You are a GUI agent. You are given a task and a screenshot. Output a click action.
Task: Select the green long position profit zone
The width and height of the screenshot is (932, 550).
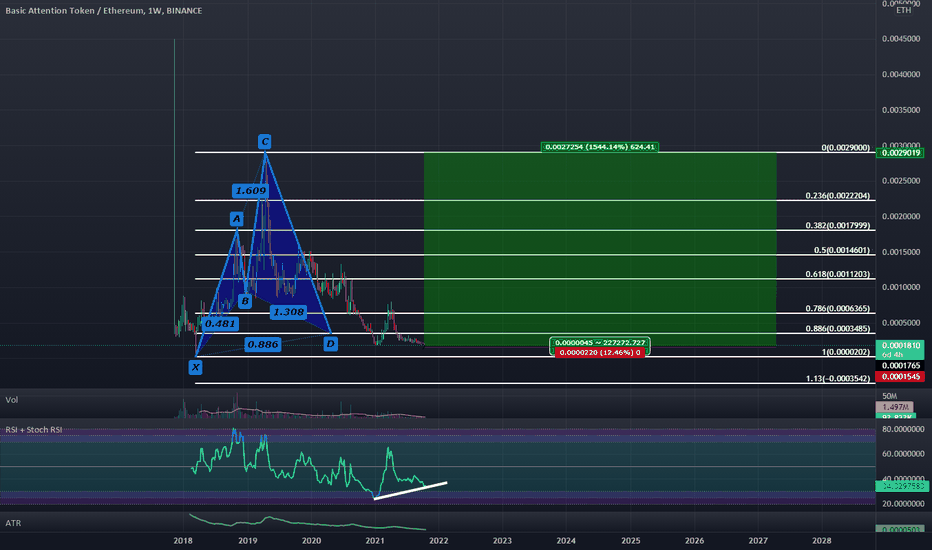click(600, 249)
